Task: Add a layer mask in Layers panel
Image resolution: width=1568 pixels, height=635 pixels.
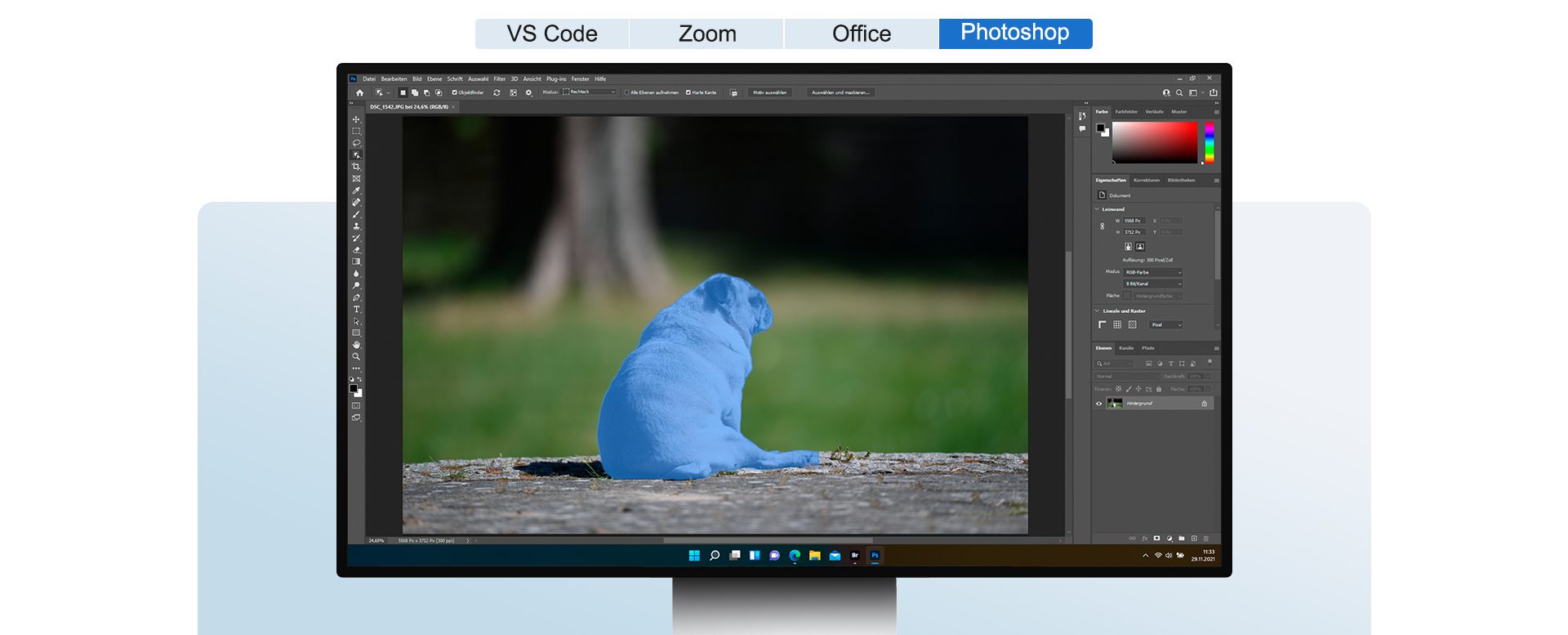Action: [x=1156, y=539]
